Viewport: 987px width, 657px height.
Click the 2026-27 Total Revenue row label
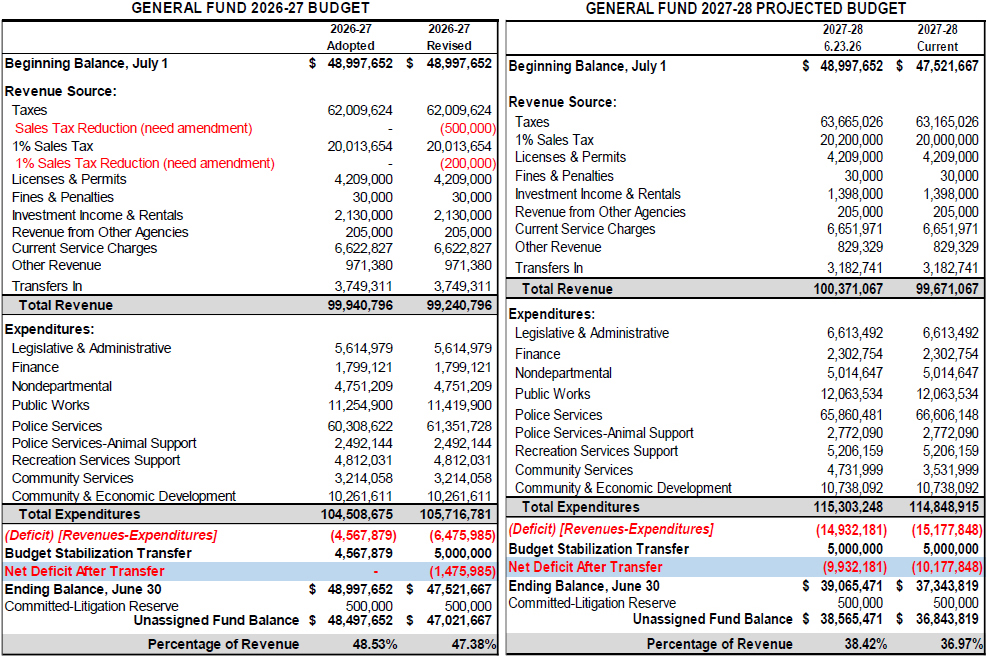pyautogui.click(x=65, y=305)
